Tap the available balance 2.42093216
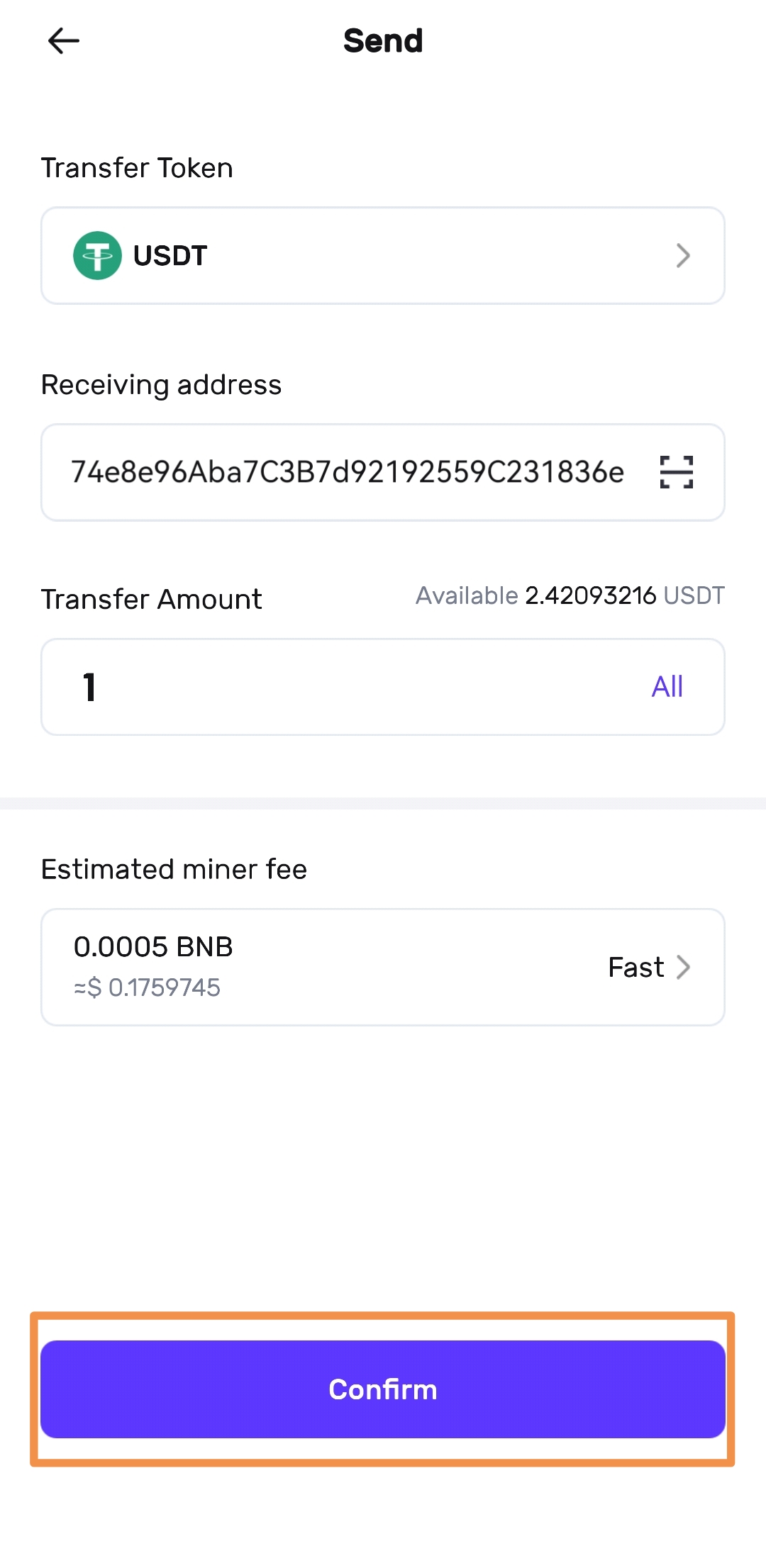The image size is (766, 1568). coord(590,595)
